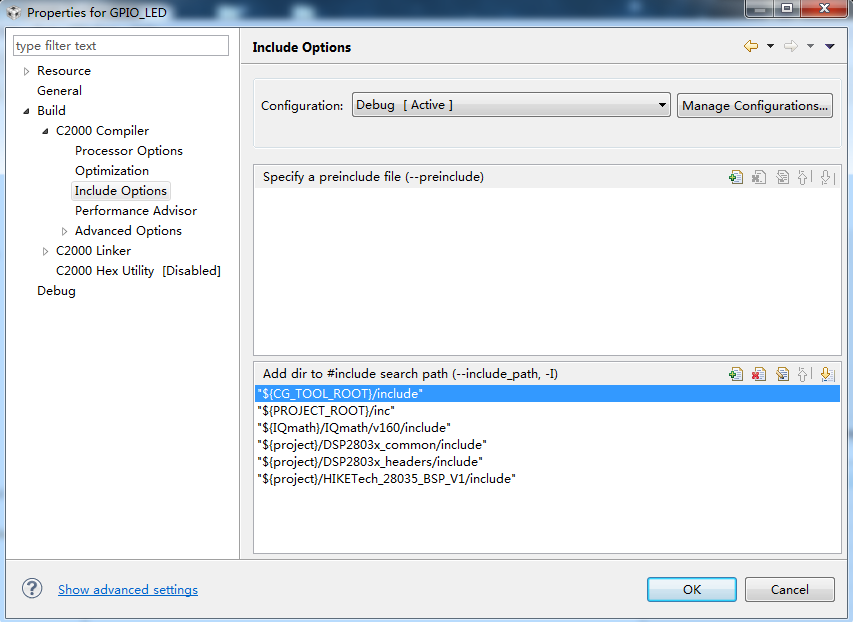The height and width of the screenshot is (622, 853).
Task: Add a new include search path entry
Action: click(736, 374)
